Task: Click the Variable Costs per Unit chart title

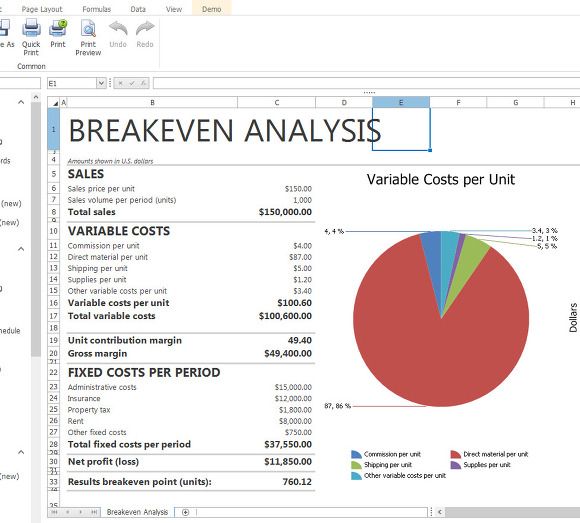Action: click(x=441, y=180)
